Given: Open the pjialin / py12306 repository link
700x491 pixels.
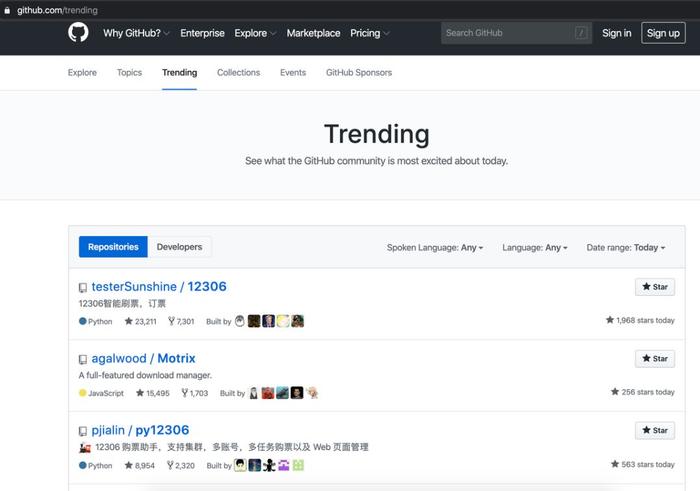Looking at the screenshot, I should [x=140, y=430].
